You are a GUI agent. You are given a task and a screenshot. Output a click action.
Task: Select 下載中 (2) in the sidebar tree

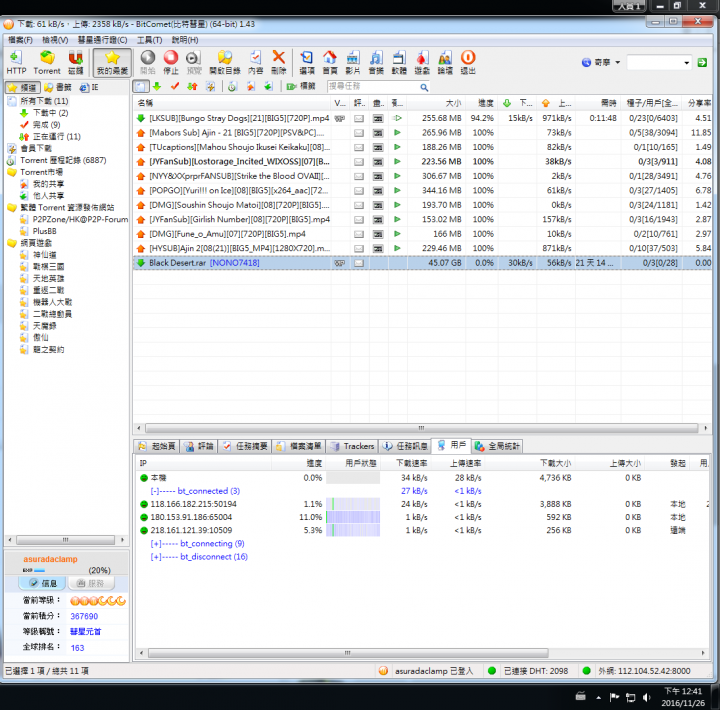coord(50,113)
